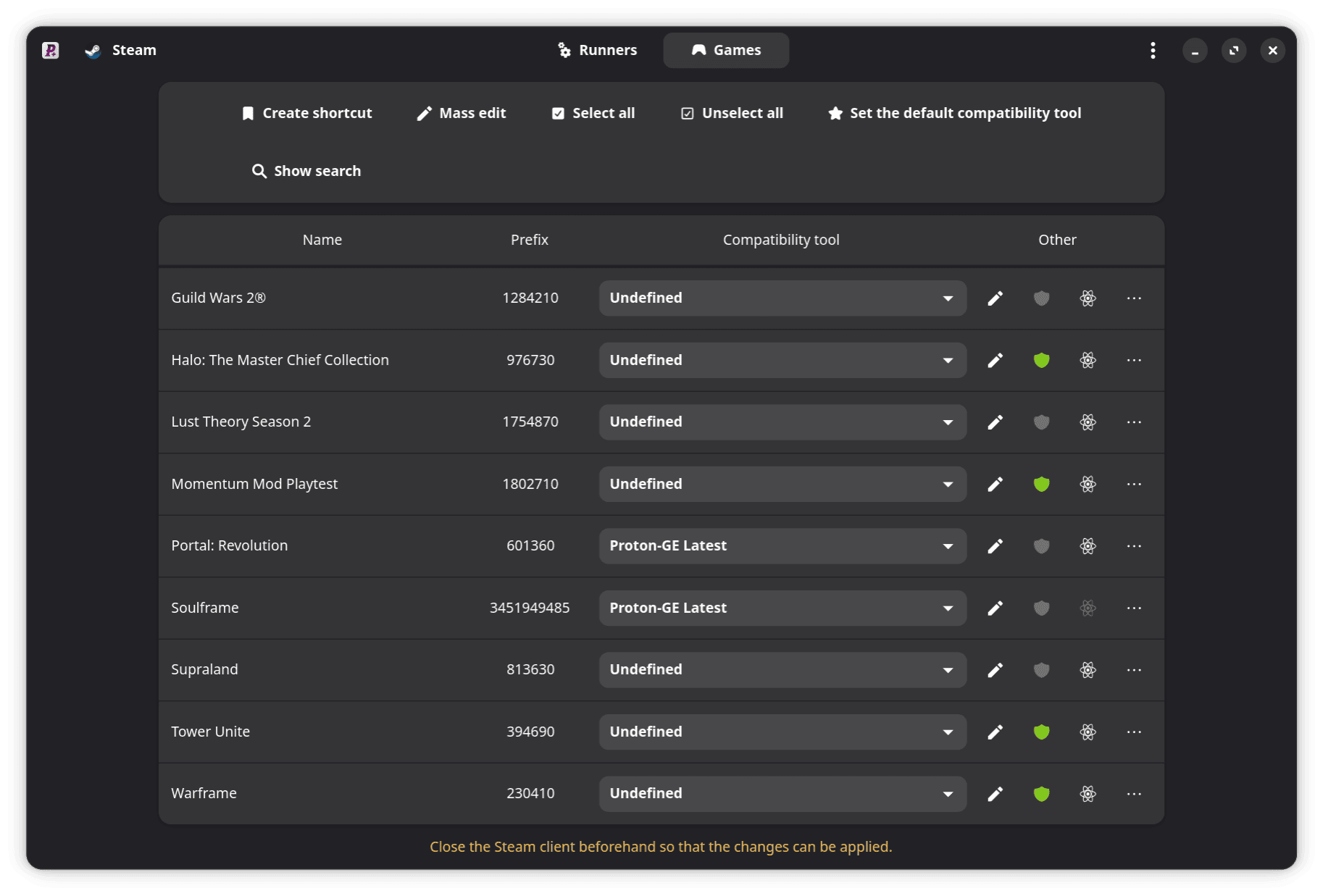Image resolution: width=1323 pixels, height=896 pixels.
Task: Click the three-dot menu for Tower Unite
Action: [x=1134, y=732]
